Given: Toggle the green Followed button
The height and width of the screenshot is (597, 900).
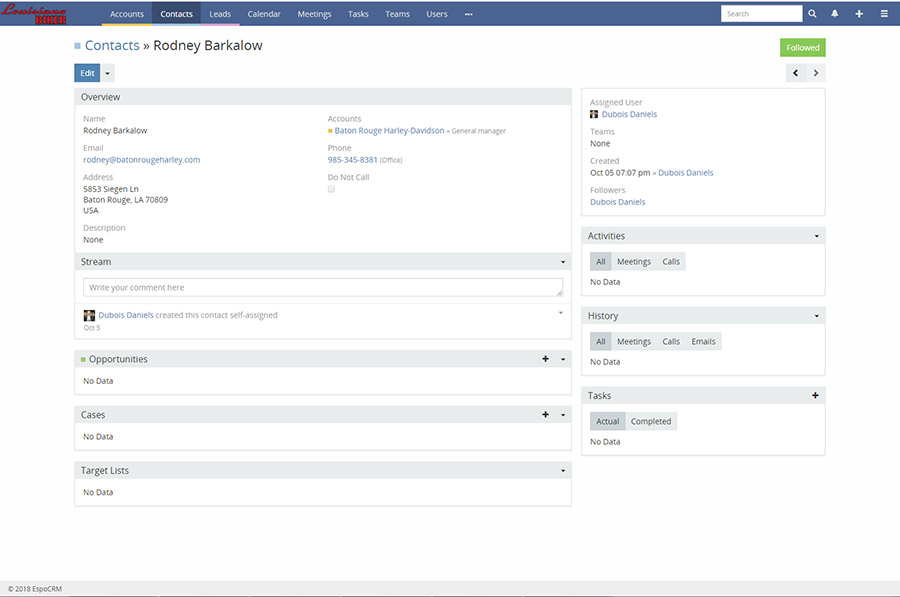Looking at the screenshot, I should 802,47.
